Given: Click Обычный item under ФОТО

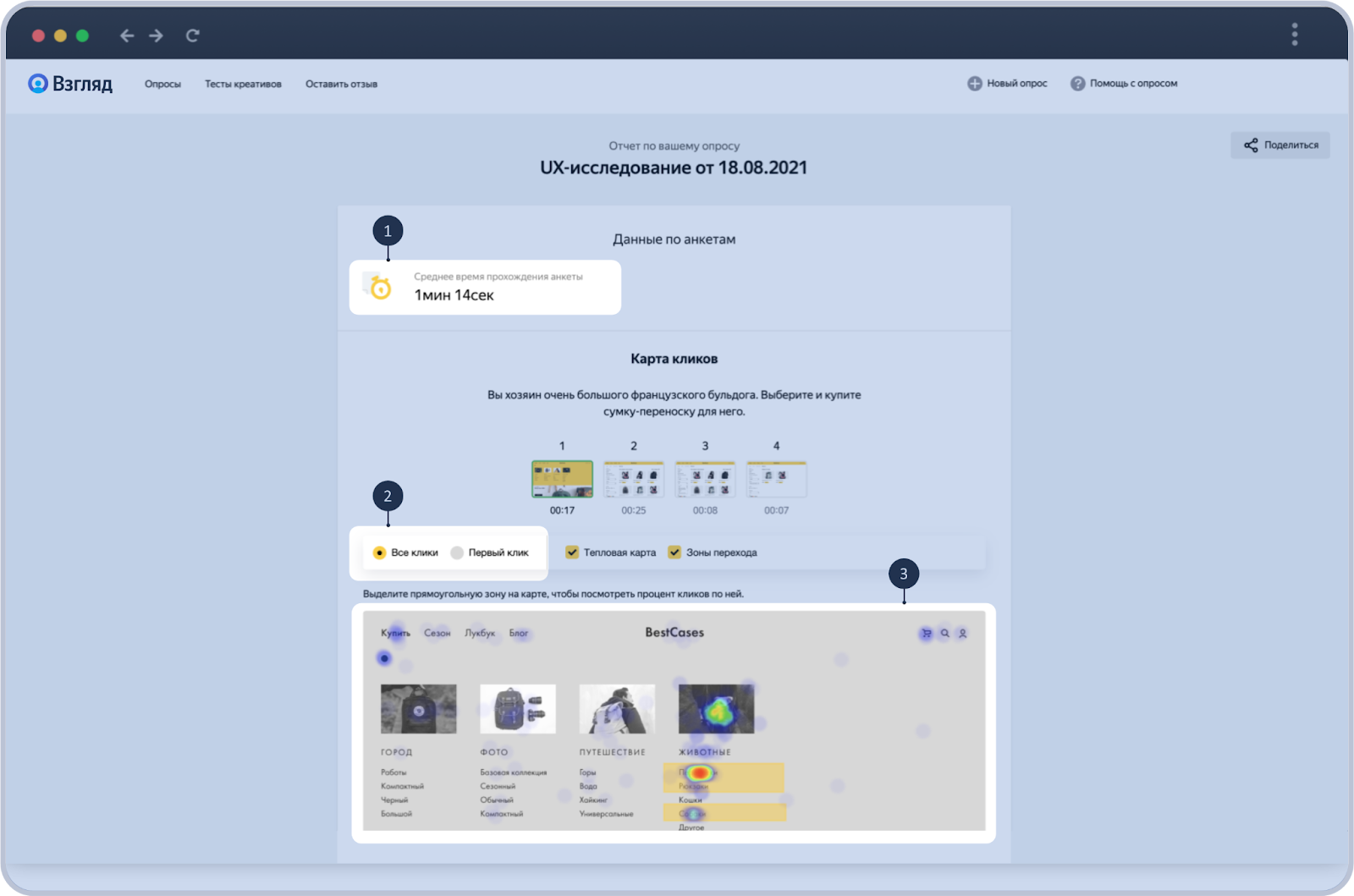Looking at the screenshot, I should [x=497, y=800].
